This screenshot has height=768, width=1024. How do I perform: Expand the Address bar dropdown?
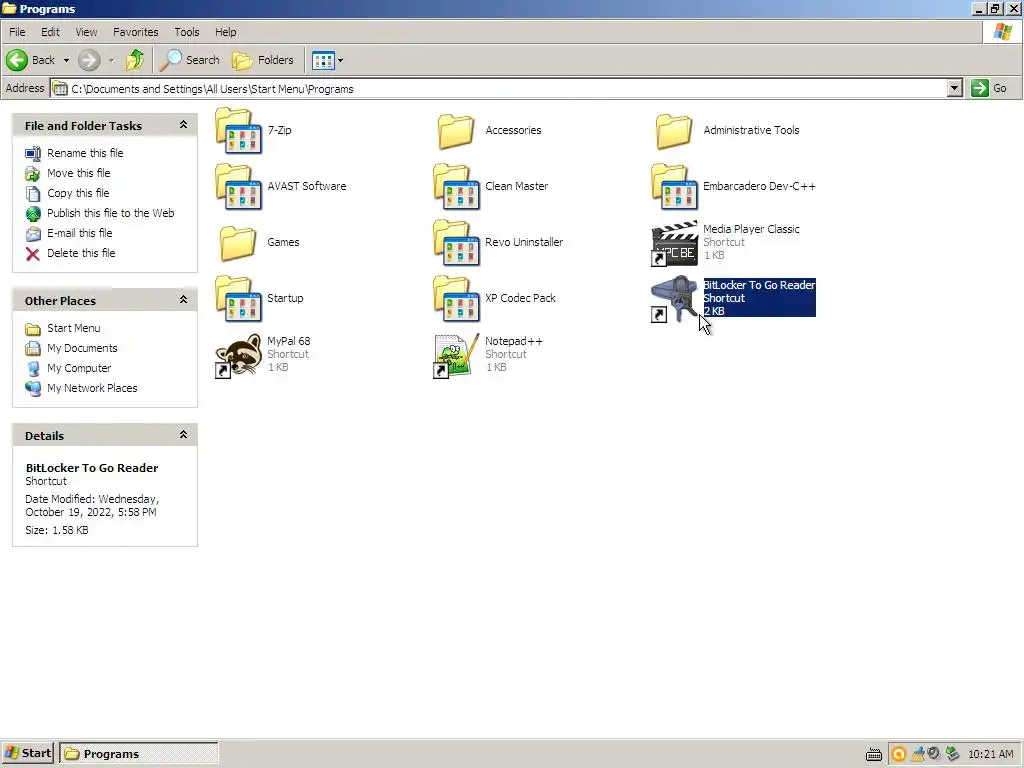pos(954,88)
